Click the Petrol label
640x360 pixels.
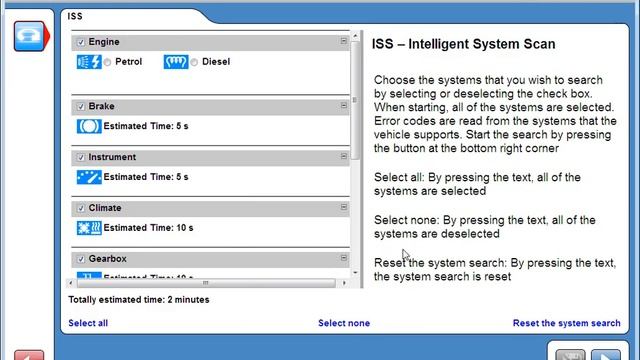point(129,62)
